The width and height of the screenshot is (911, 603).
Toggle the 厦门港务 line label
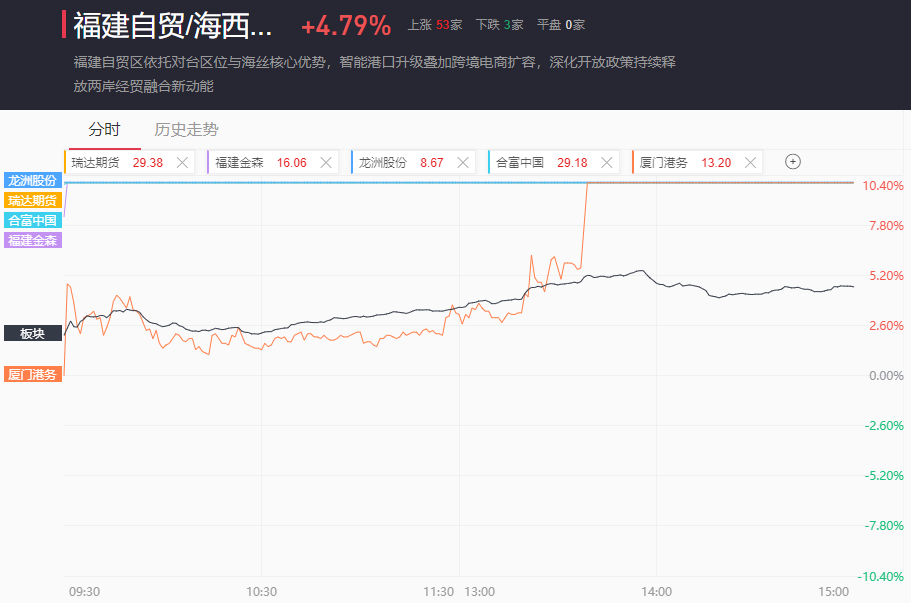click(32, 374)
